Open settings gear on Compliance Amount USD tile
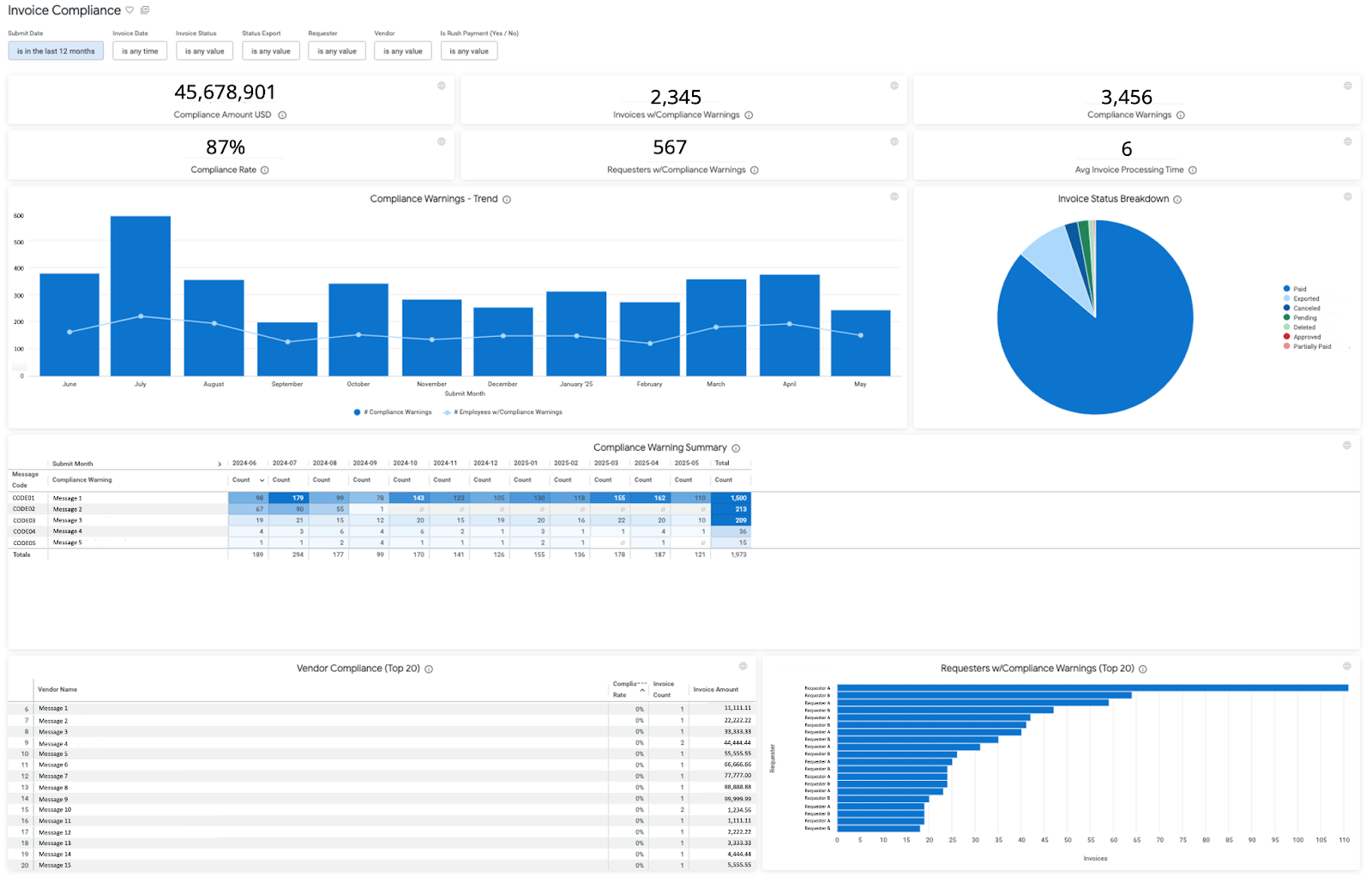The width and height of the screenshot is (1372, 888). 441,86
